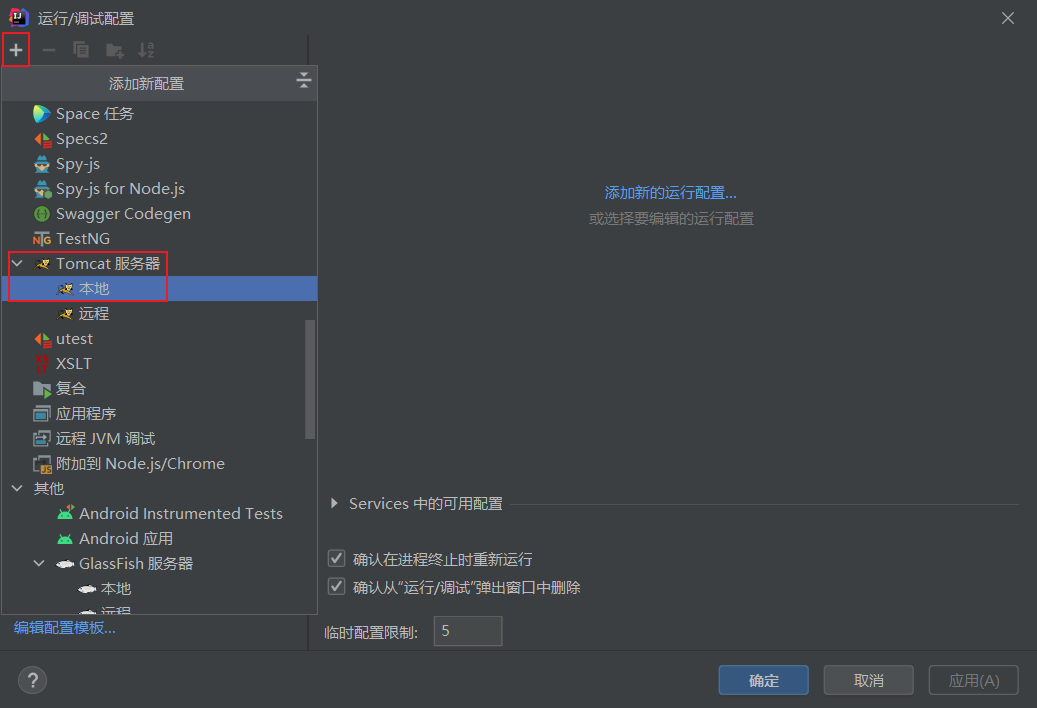Click the 附加到 Node.js/Chrome icon
This screenshot has width=1037, height=708.
coord(42,464)
